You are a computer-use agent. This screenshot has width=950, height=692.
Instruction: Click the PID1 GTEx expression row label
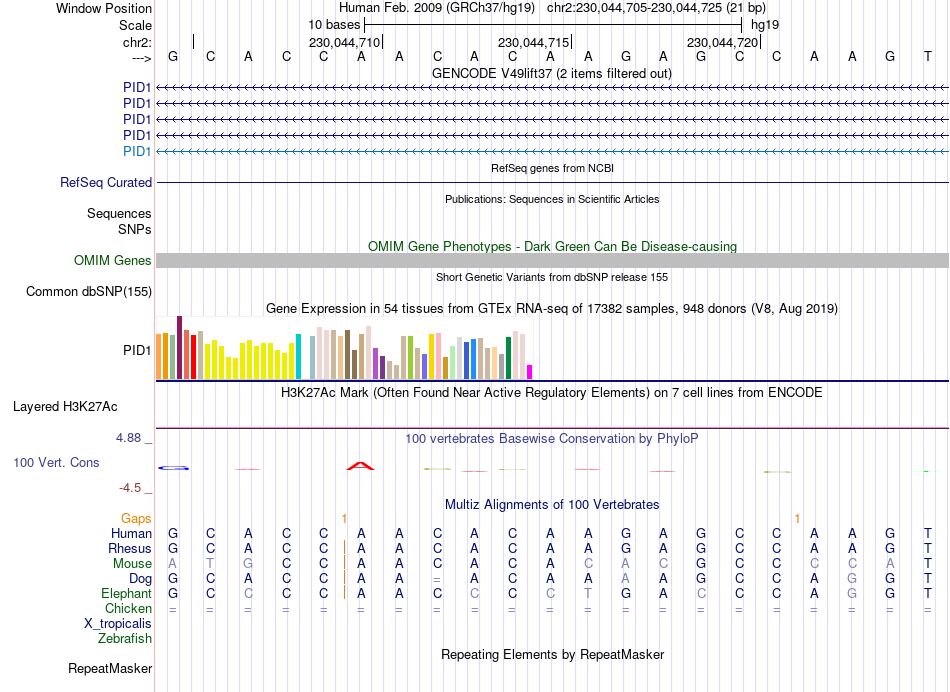tap(137, 350)
